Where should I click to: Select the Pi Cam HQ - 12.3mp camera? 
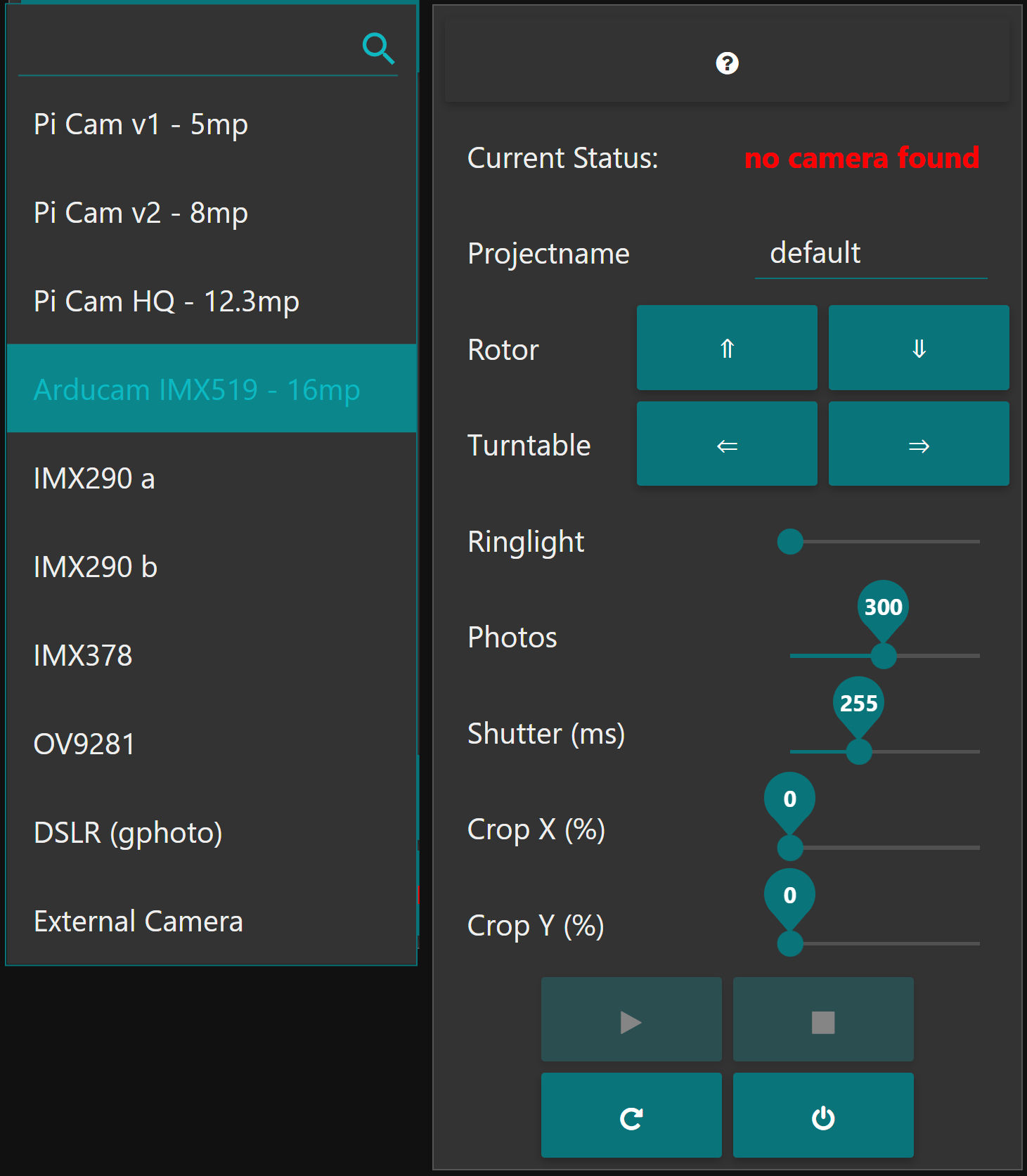pyautogui.click(x=166, y=301)
